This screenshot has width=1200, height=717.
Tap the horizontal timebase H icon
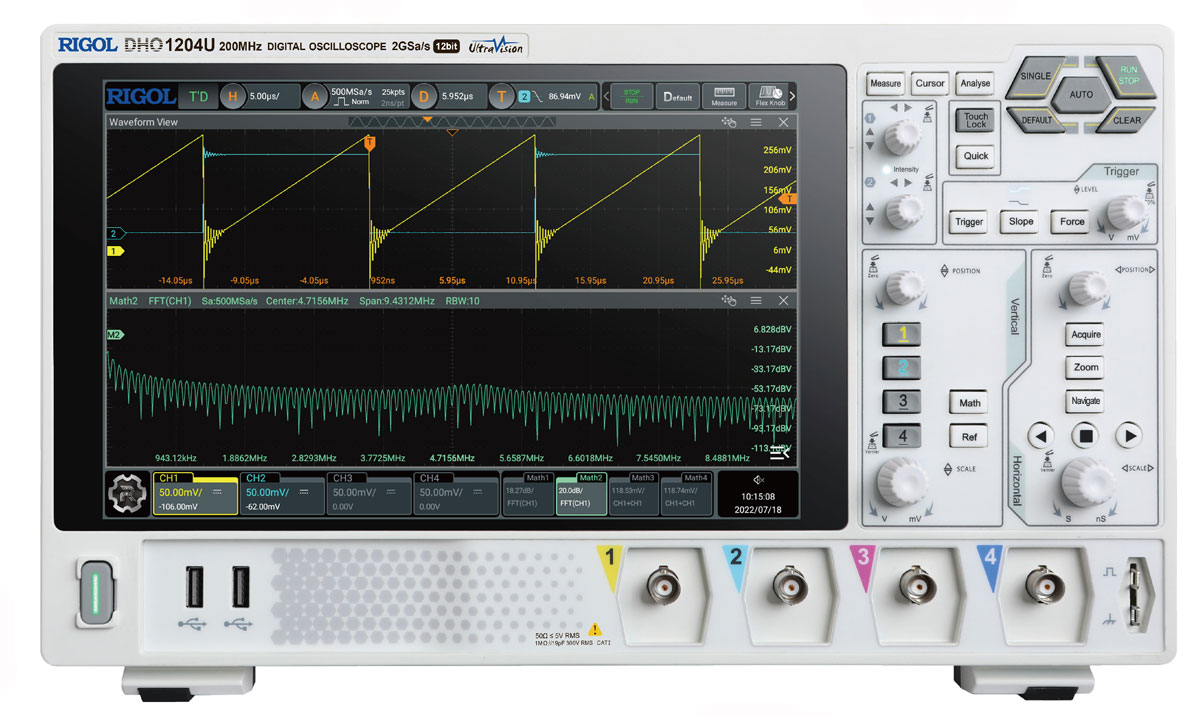click(x=233, y=96)
